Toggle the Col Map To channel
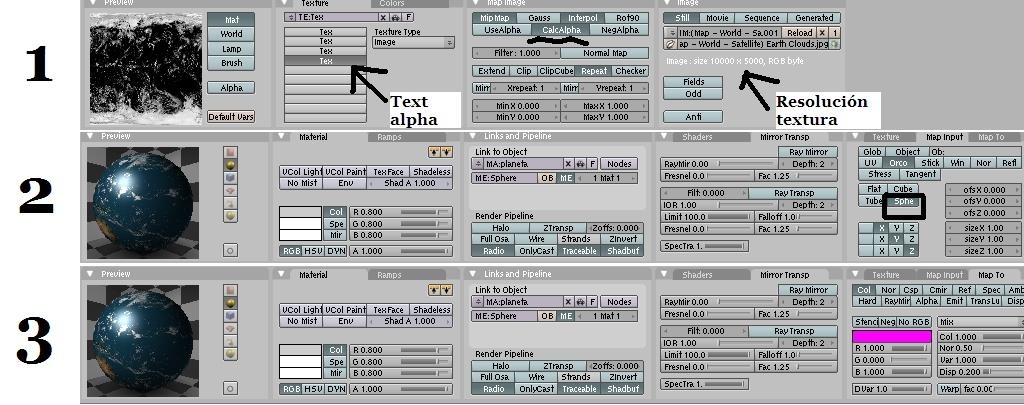The height and width of the screenshot is (405, 1024). [x=864, y=290]
